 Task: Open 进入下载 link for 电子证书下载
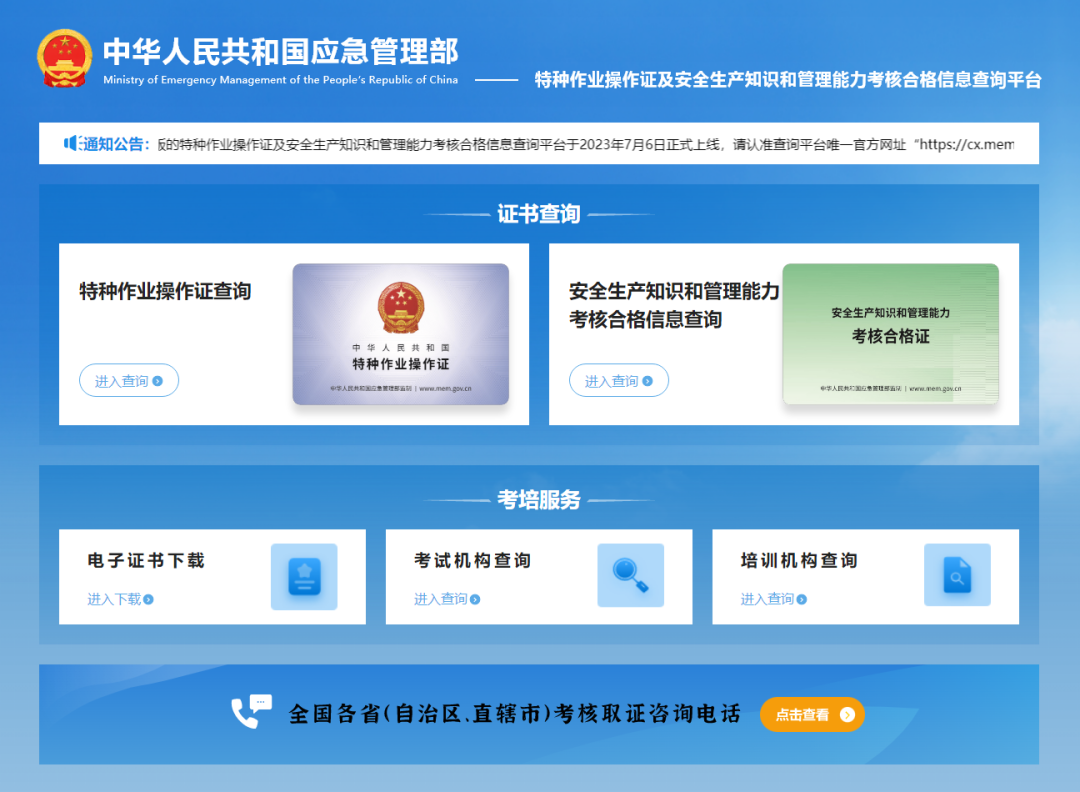[121, 599]
